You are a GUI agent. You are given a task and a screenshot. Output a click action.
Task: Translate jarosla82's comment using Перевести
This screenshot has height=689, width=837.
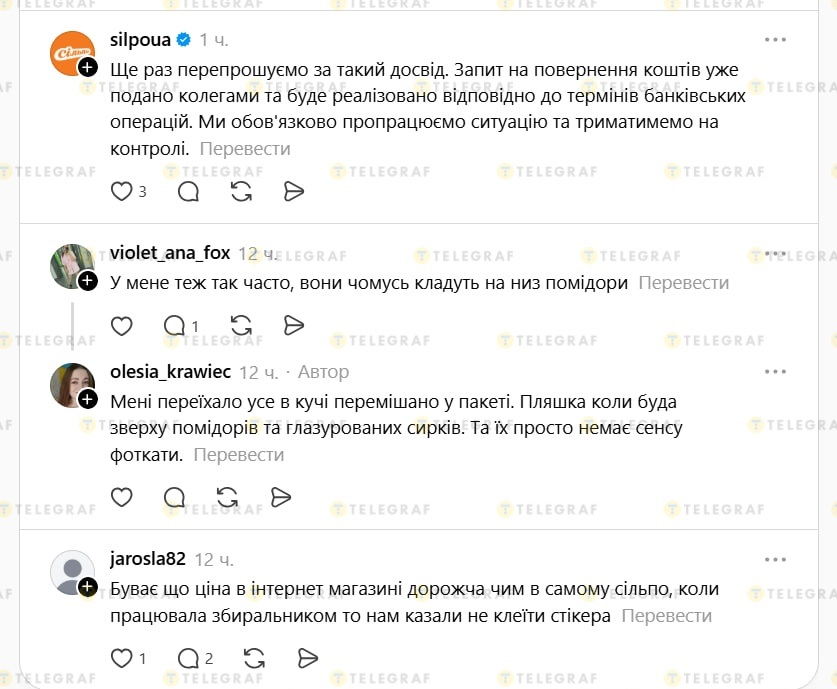coord(667,616)
